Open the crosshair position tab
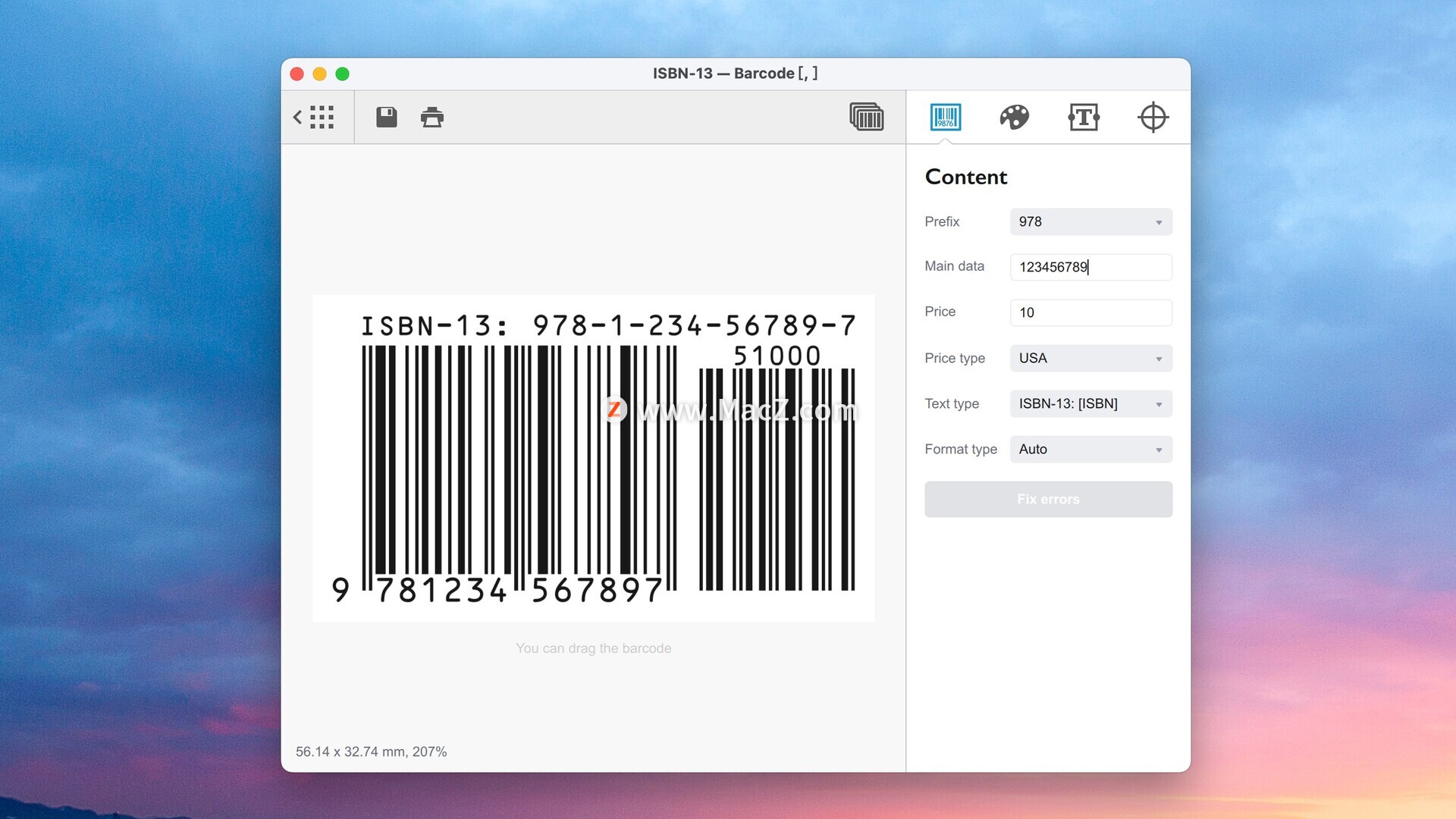Viewport: 1456px width, 819px height. tap(1153, 118)
